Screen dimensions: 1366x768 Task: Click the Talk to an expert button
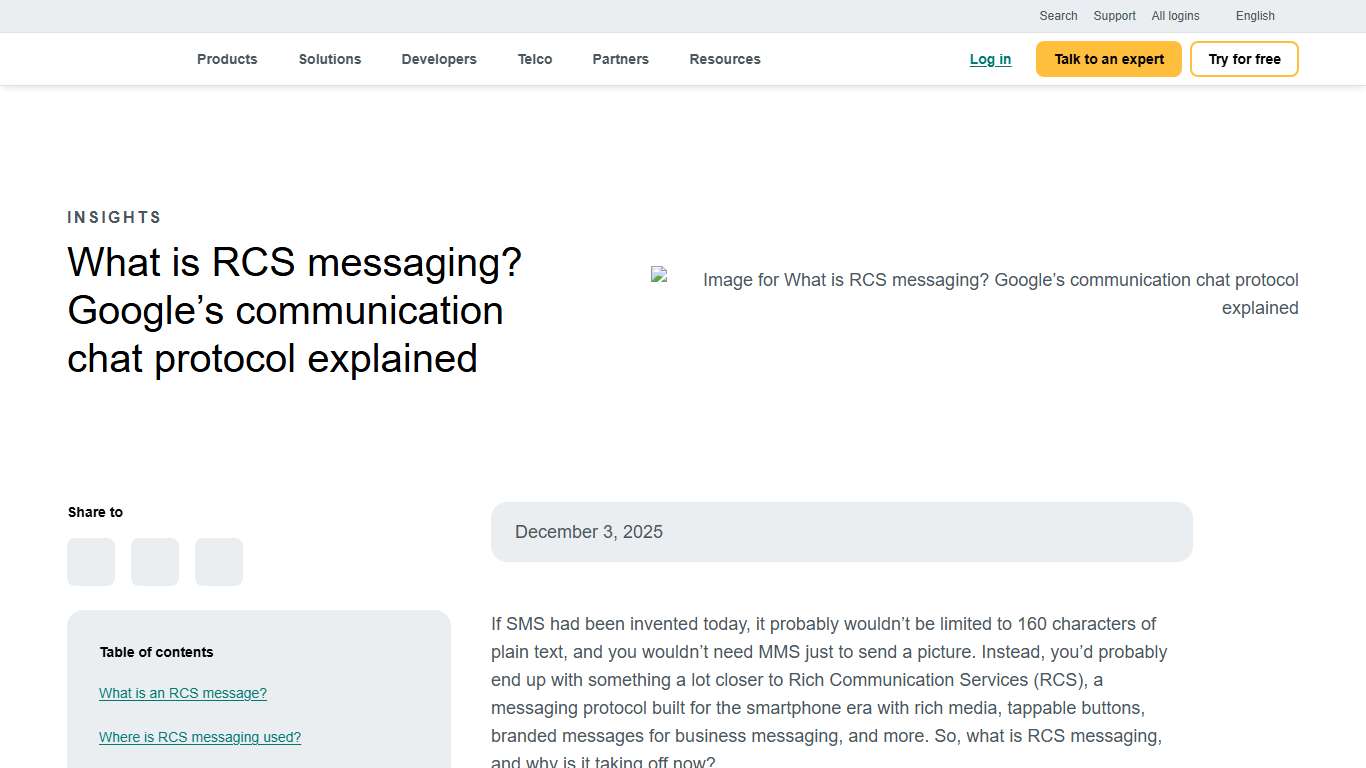(x=1108, y=59)
